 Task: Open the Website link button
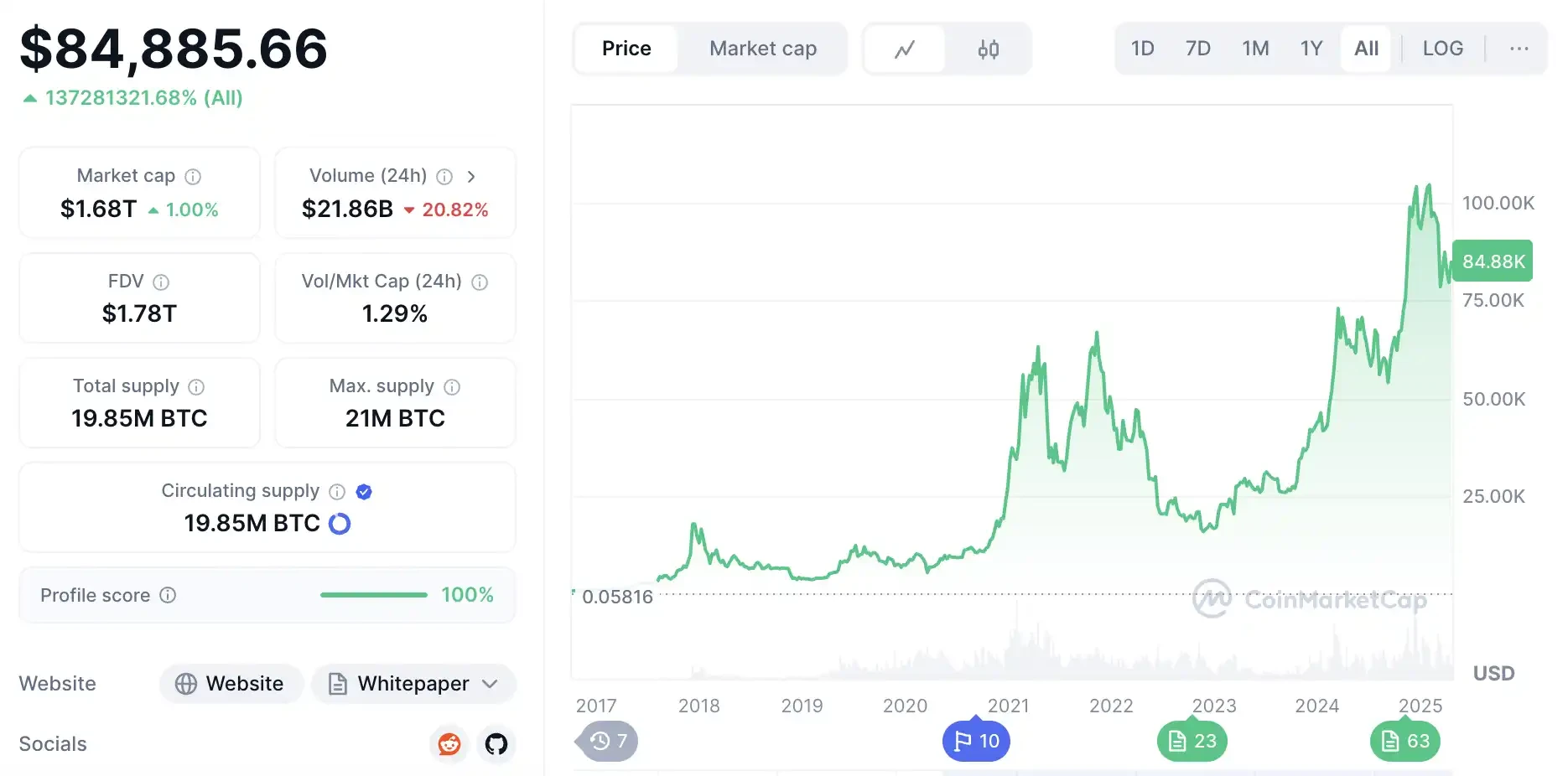[231, 684]
